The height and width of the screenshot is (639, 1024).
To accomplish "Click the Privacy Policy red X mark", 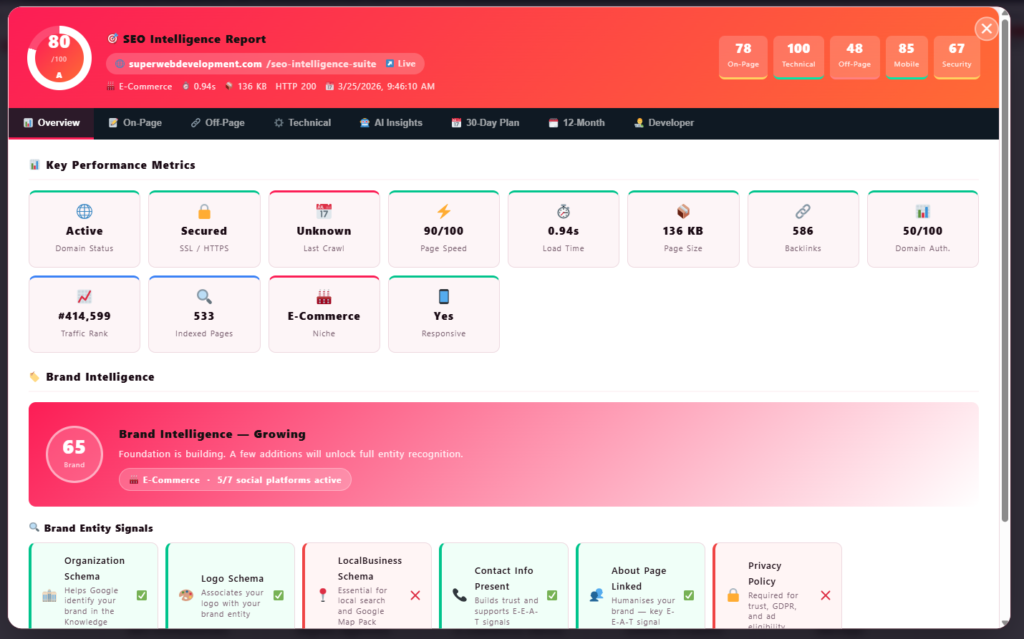I will coord(825,595).
